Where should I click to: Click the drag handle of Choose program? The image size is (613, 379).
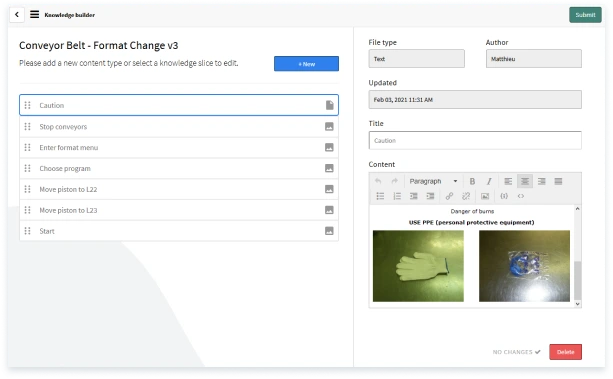[x=27, y=168]
